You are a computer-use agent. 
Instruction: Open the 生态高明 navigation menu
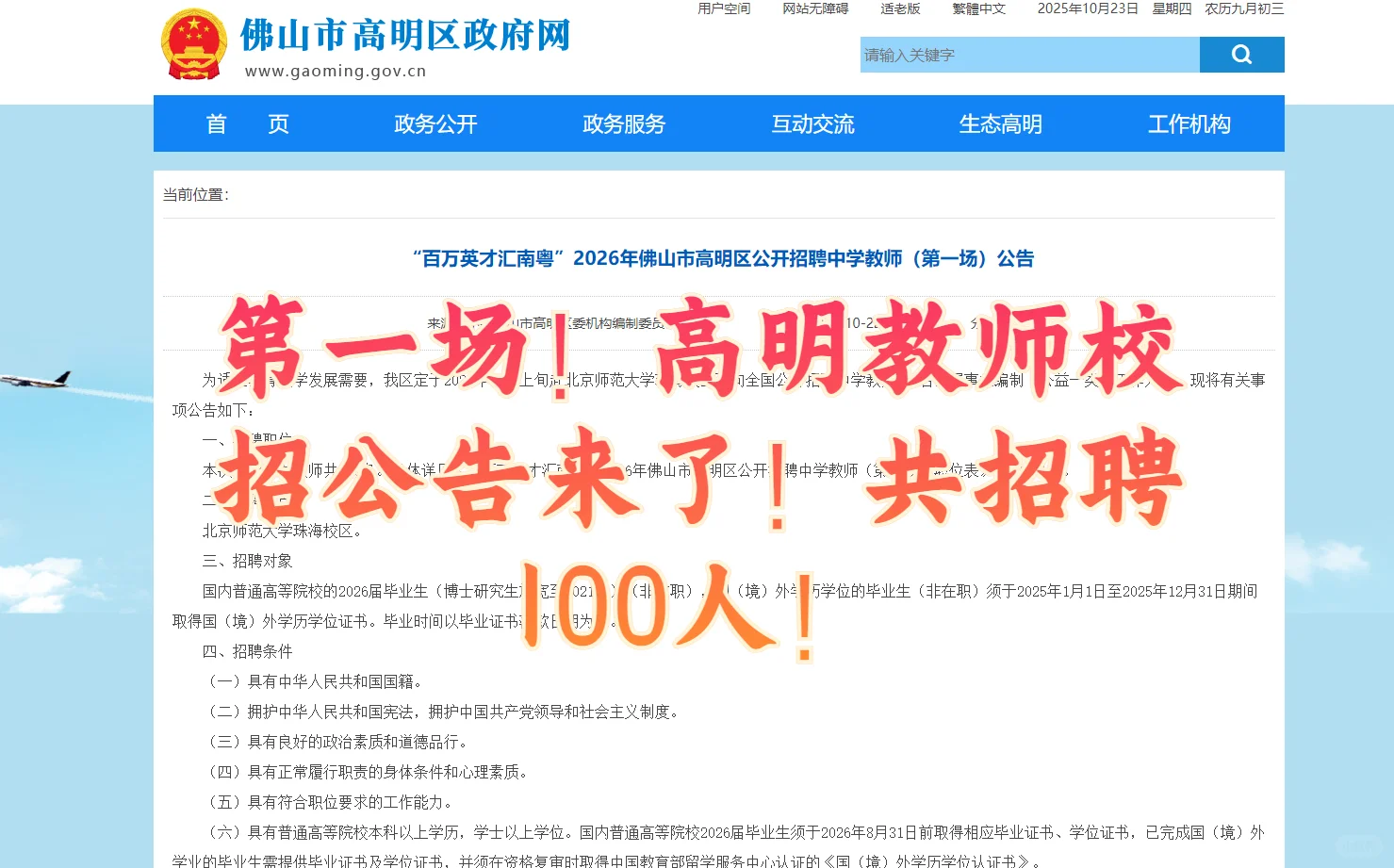click(x=1001, y=123)
